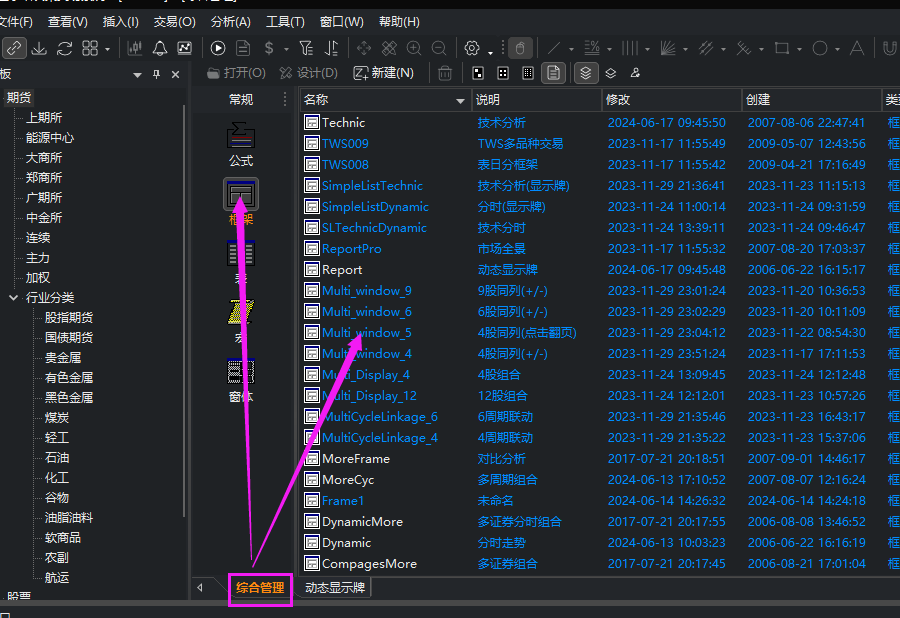This screenshot has height=618, width=900.
Task: Click the link chain toolbar icon
Action: (x=14, y=48)
